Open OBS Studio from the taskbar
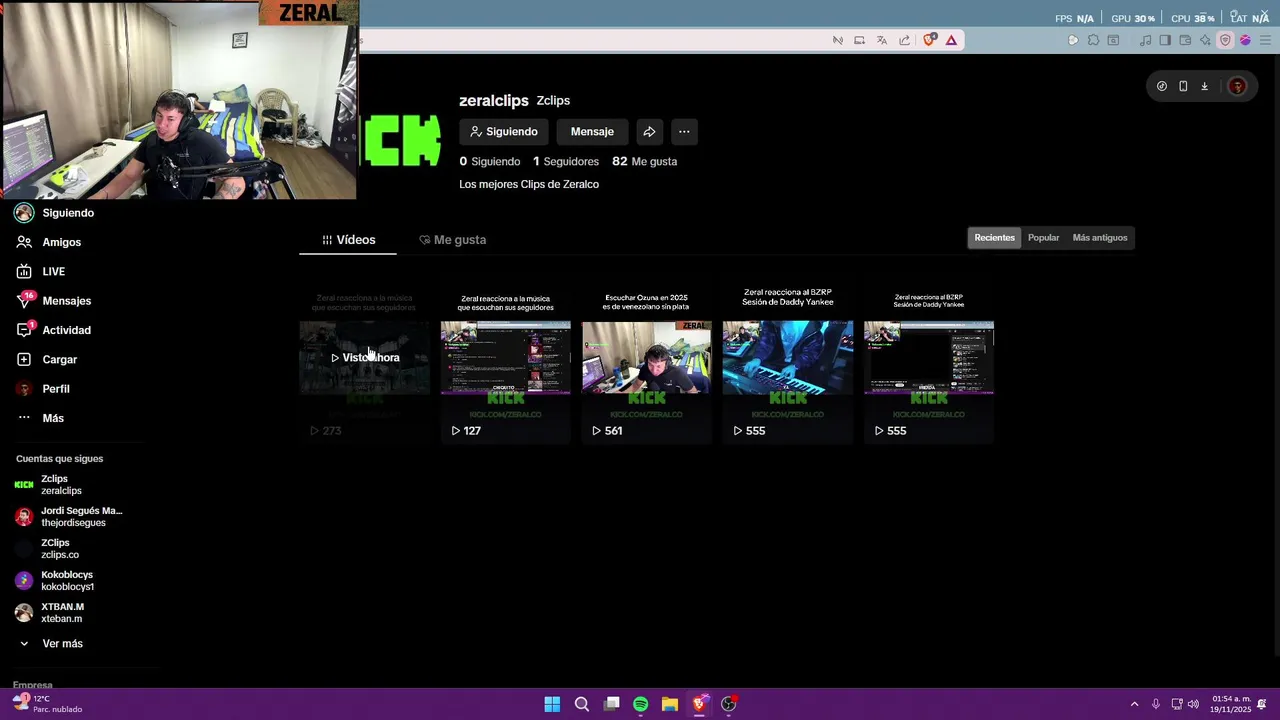 (729, 704)
